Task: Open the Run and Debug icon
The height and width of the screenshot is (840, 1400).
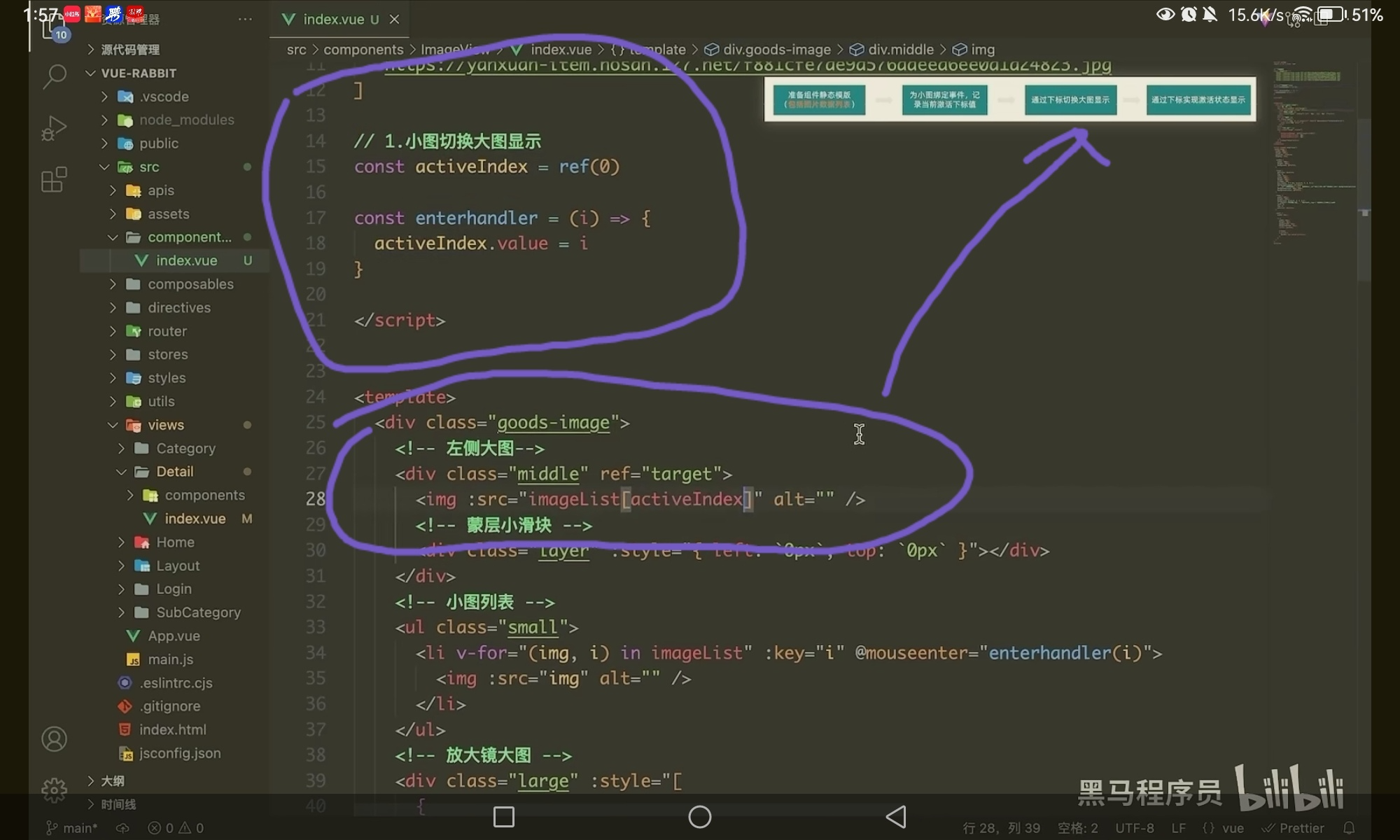Action: (x=54, y=128)
